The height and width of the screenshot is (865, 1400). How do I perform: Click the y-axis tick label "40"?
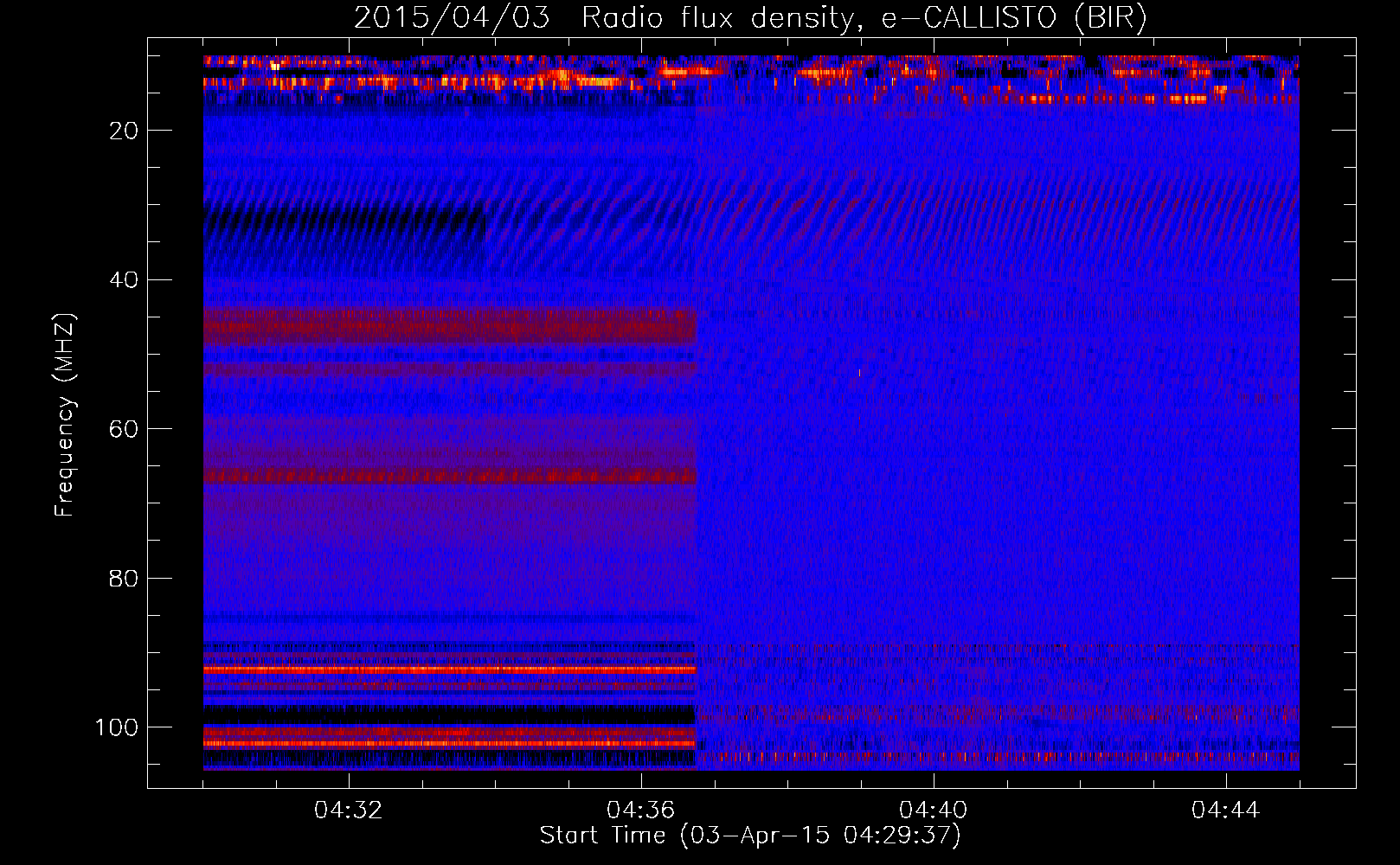pyautogui.click(x=124, y=280)
